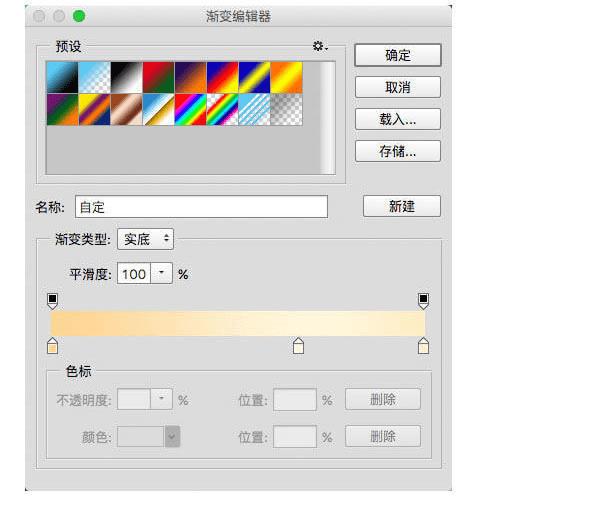This screenshot has width=600, height=509.
Task: Open the 颜色 color dropdown arrow
Action: (x=172, y=436)
